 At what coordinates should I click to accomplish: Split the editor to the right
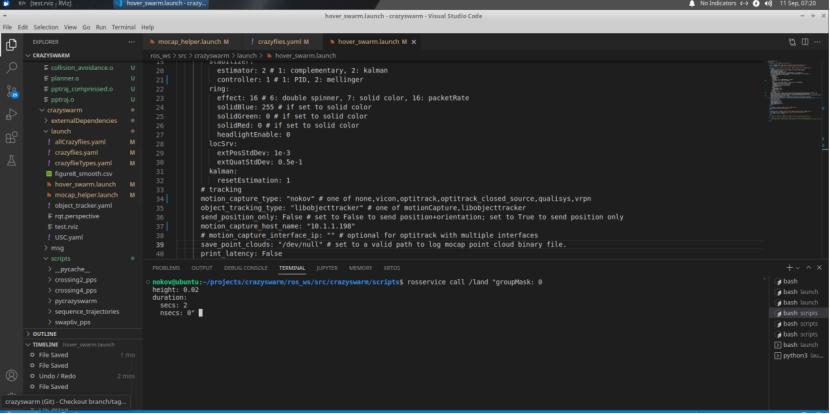pos(805,42)
